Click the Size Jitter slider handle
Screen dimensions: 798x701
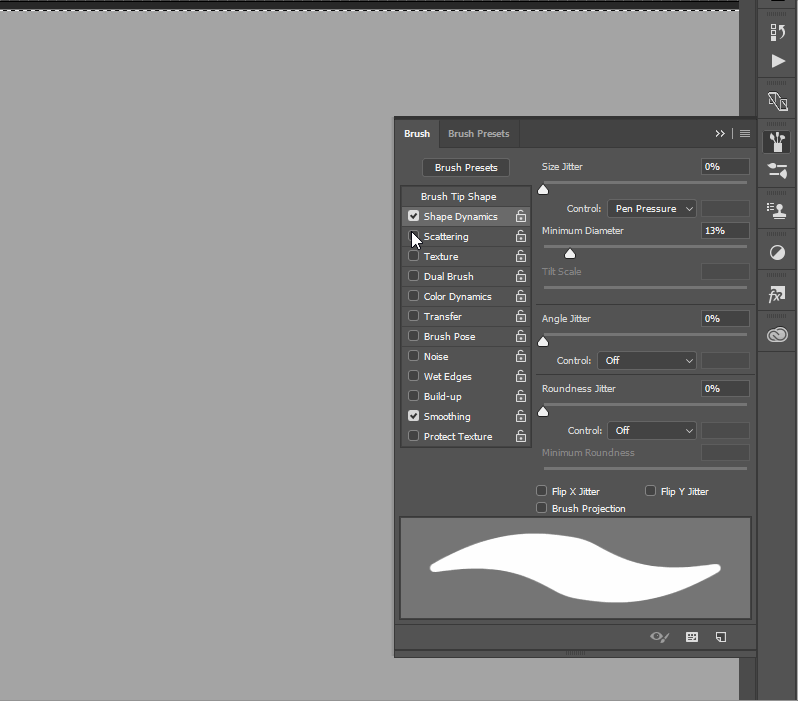[543, 190]
